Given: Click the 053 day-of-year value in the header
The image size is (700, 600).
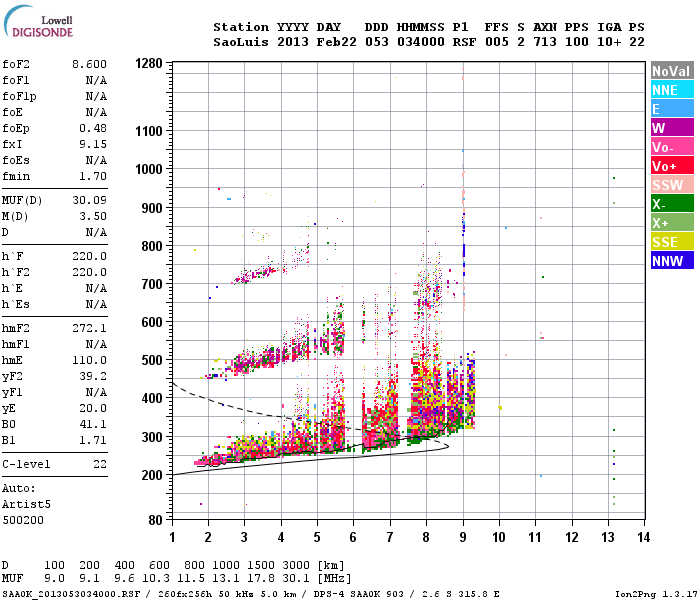Looking at the screenshot, I should point(377,42).
